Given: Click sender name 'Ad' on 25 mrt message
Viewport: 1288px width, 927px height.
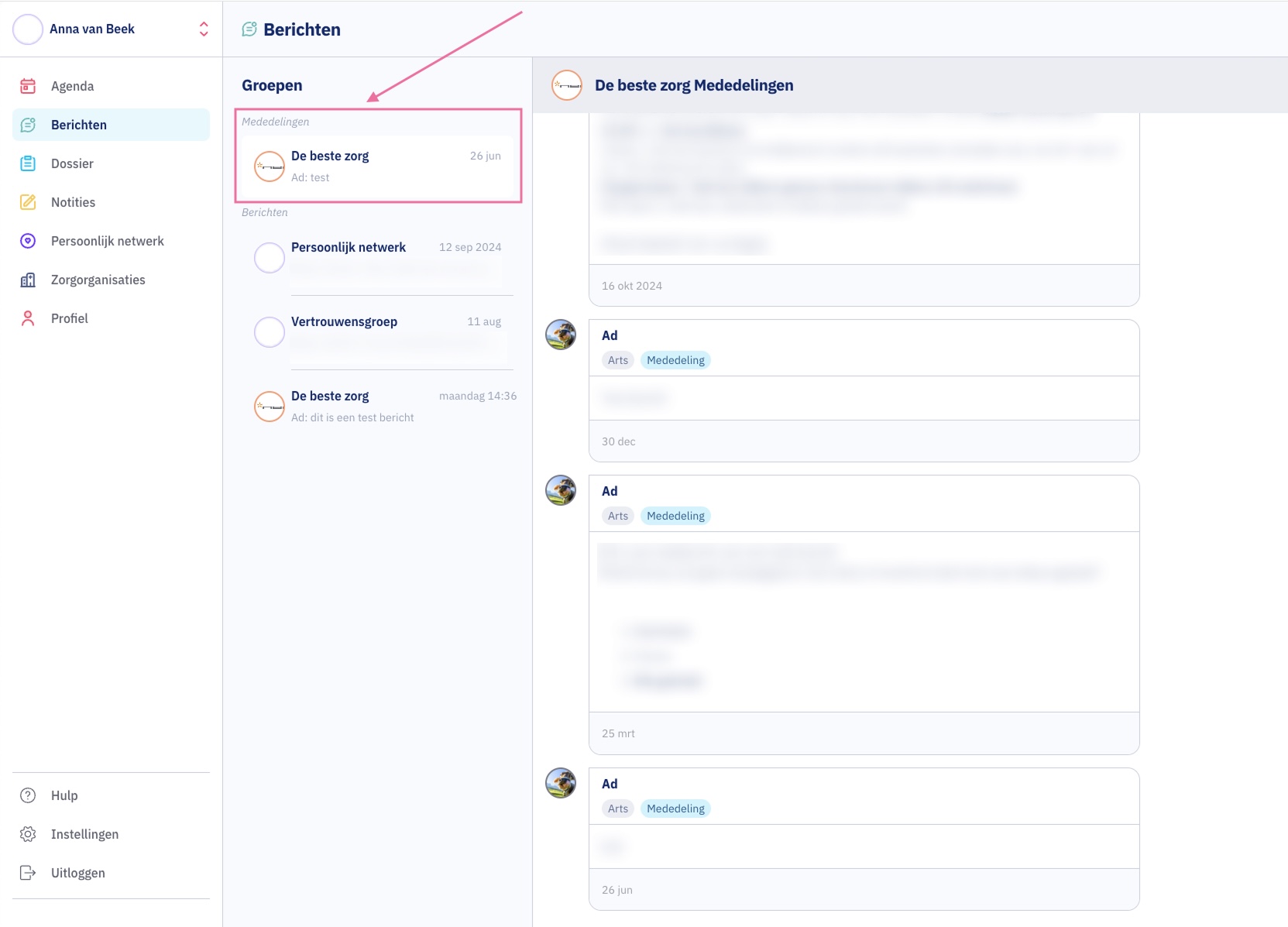Looking at the screenshot, I should click(x=610, y=491).
